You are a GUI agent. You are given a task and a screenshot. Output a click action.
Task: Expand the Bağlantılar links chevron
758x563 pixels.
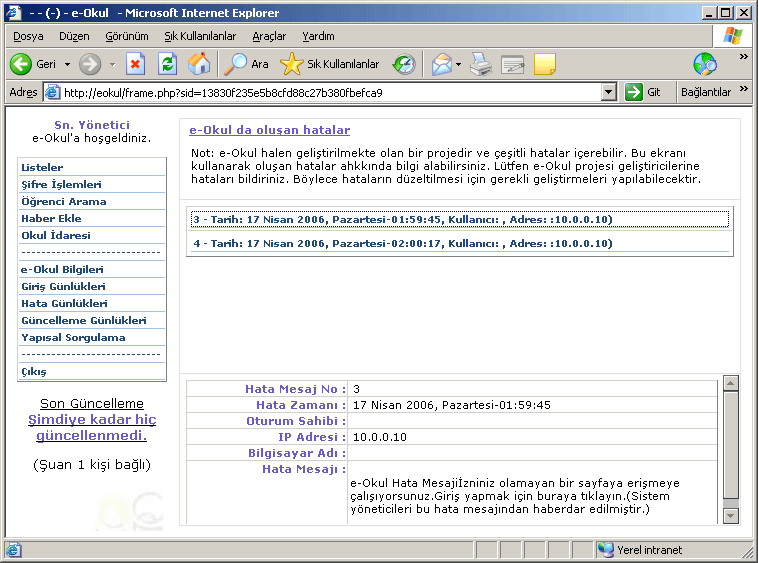(743, 88)
